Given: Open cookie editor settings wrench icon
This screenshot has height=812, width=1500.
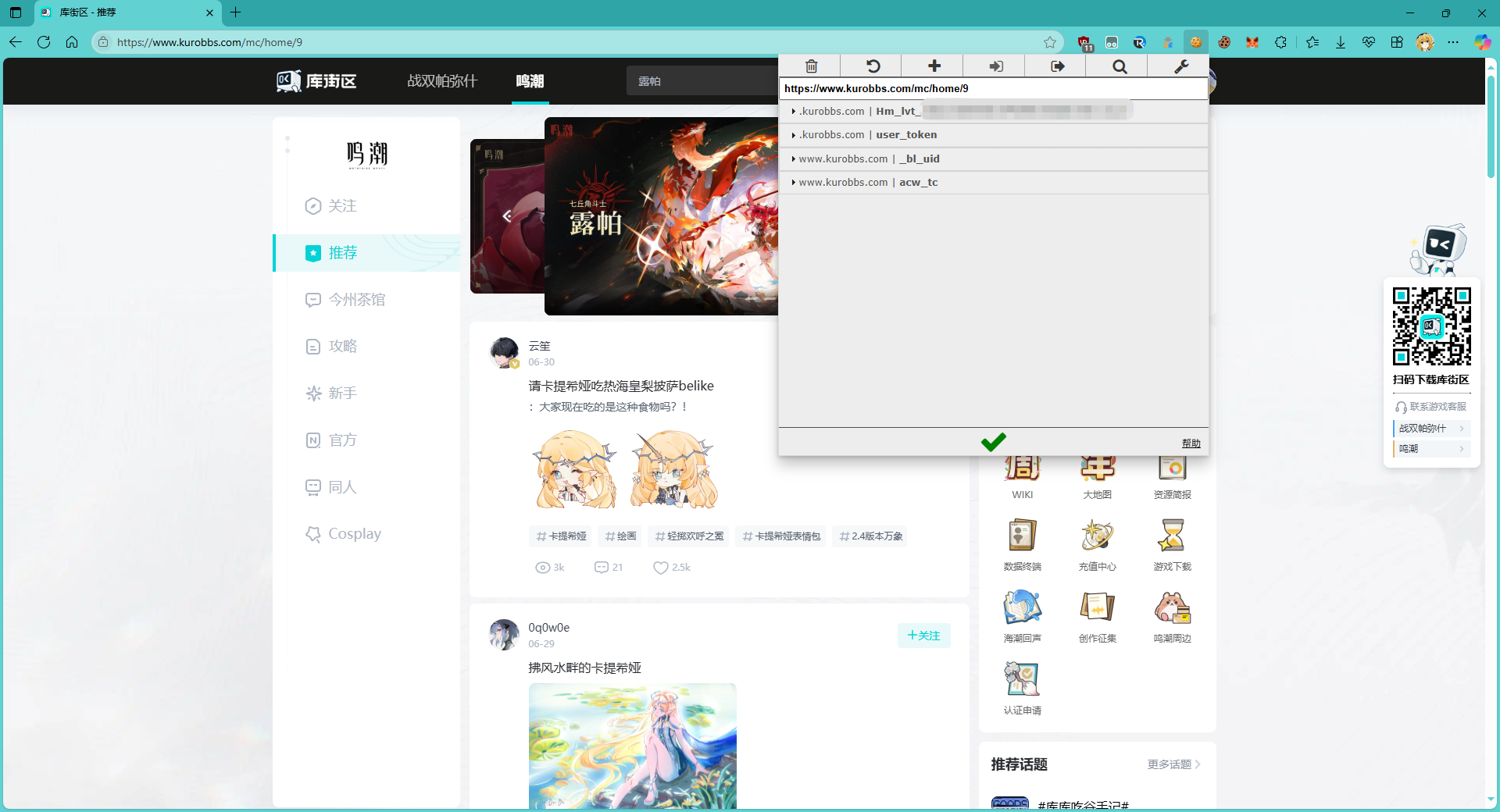Looking at the screenshot, I should (x=1180, y=66).
